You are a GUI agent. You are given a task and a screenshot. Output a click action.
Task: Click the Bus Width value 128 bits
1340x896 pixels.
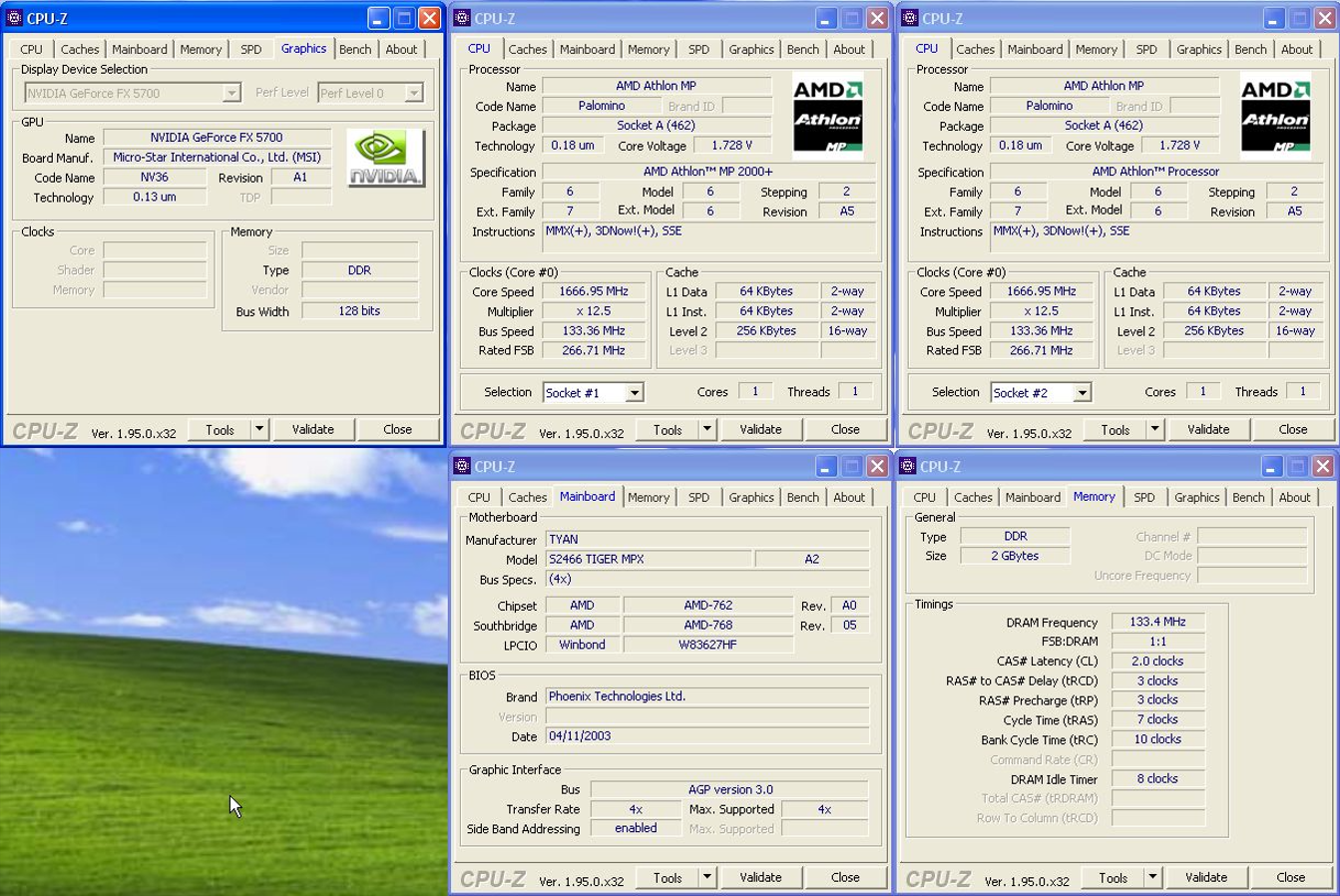359,311
